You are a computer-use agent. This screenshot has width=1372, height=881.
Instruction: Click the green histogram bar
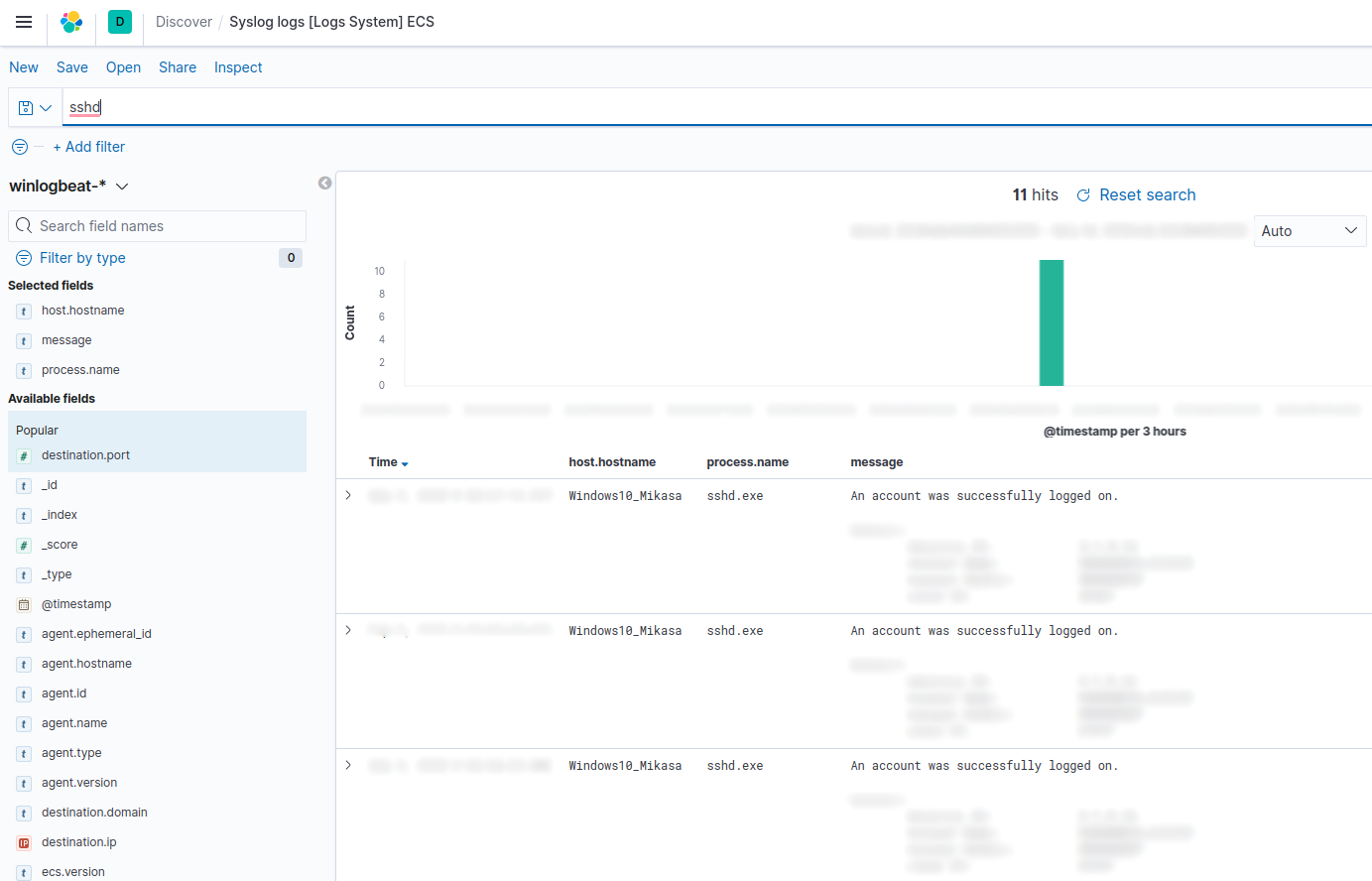click(1052, 322)
